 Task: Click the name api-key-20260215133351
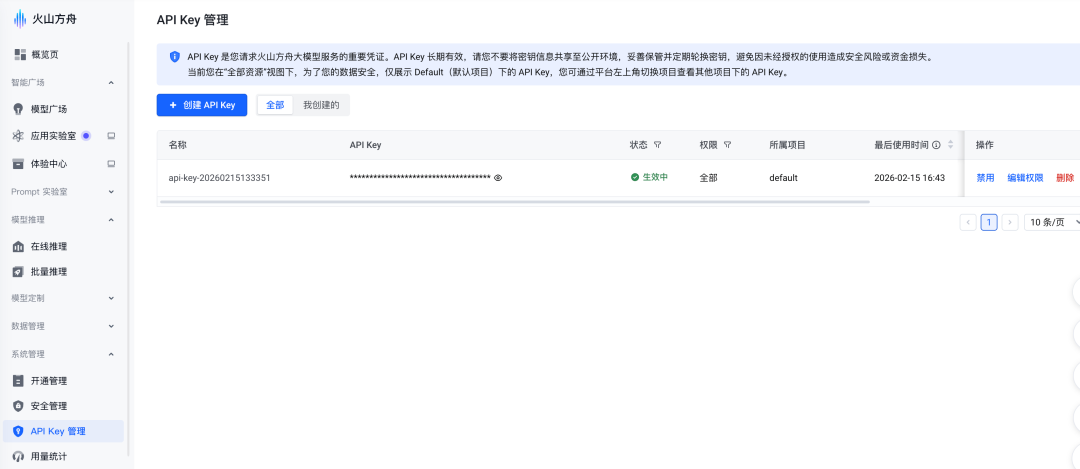[219, 178]
